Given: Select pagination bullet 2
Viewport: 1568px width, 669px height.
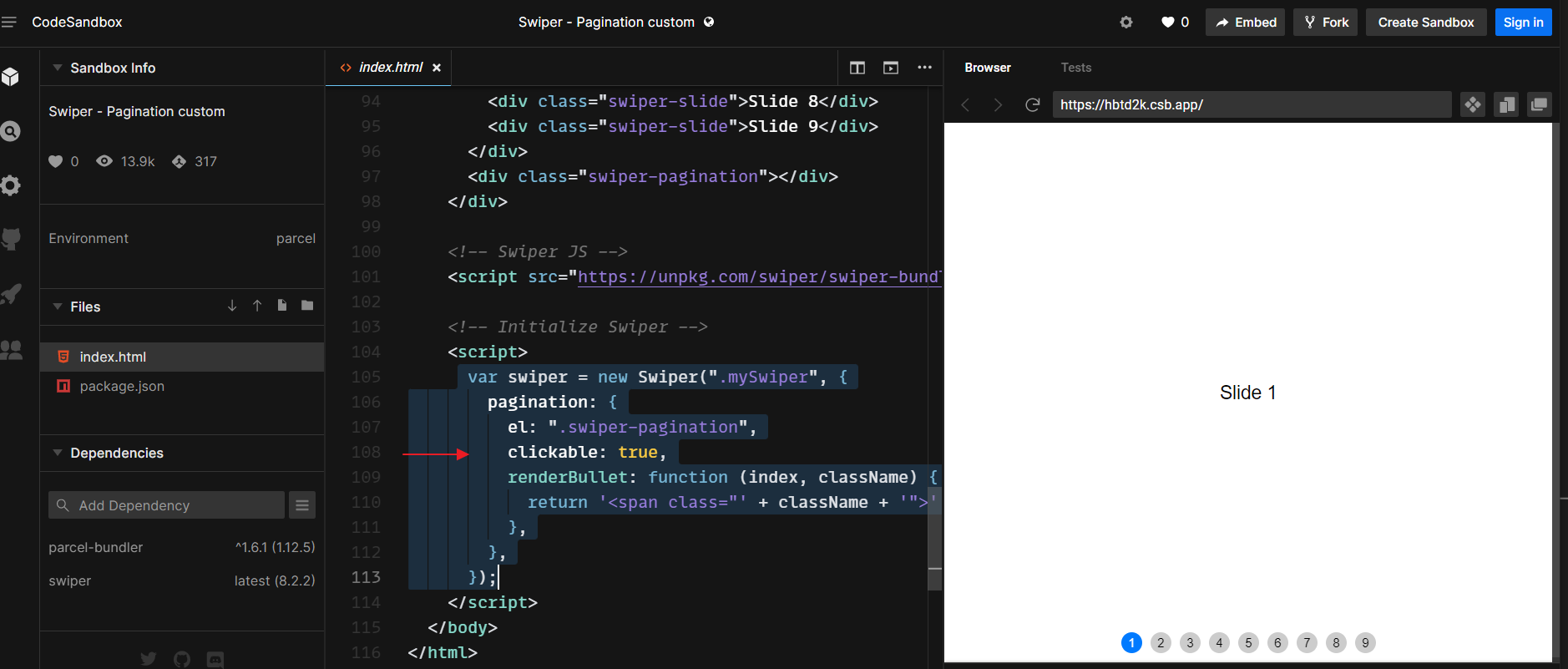Looking at the screenshot, I should [1161, 642].
